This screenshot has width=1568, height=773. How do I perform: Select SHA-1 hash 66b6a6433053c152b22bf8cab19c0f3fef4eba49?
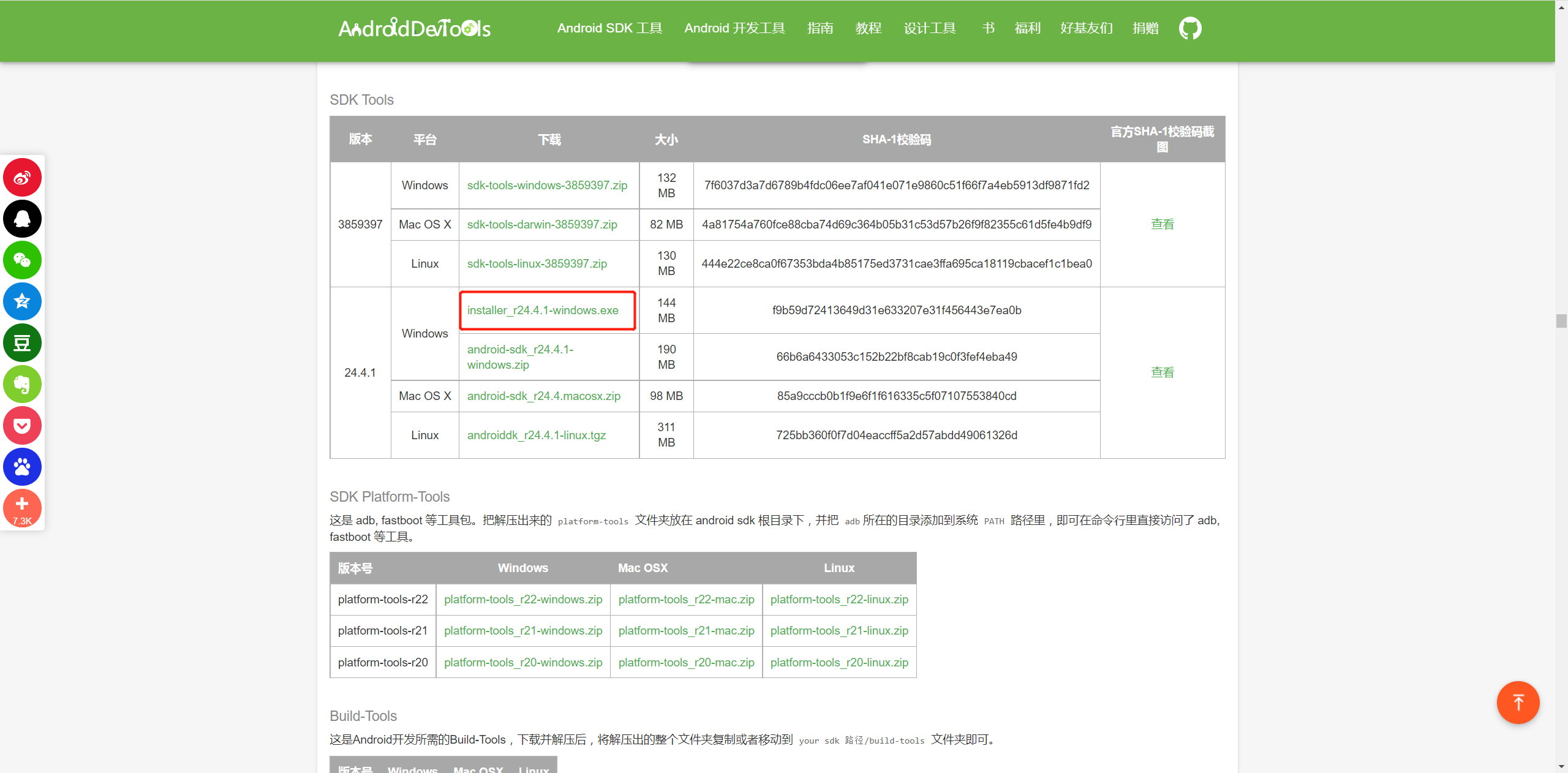coord(897,357)
